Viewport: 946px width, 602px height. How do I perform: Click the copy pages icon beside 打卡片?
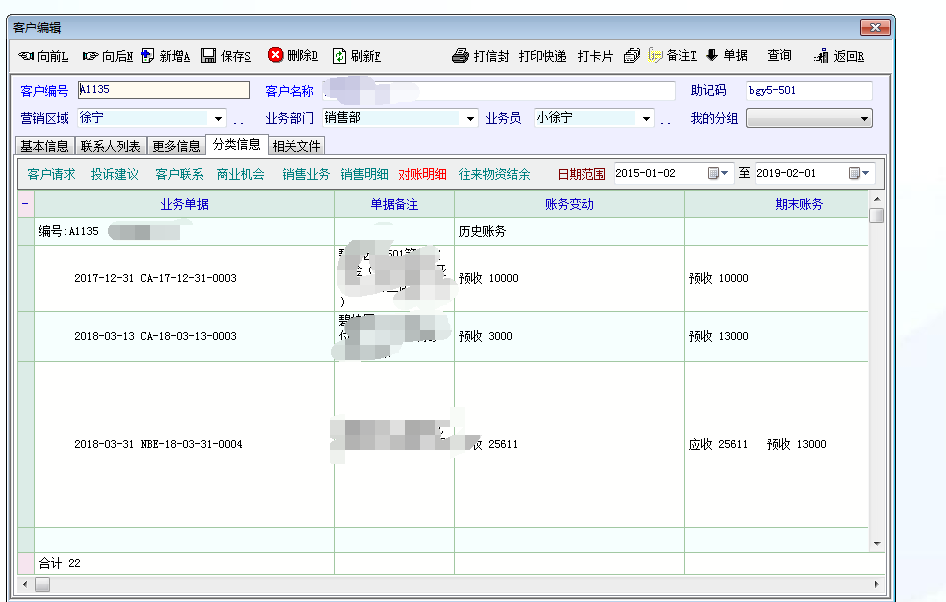coord(632,56)
